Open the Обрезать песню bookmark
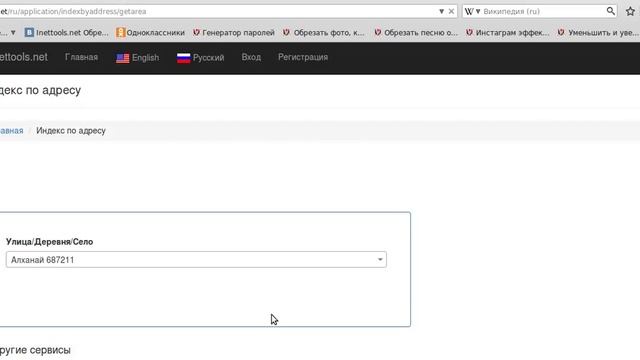The width and height of the screenshot is (640, 360). point(416,33)
